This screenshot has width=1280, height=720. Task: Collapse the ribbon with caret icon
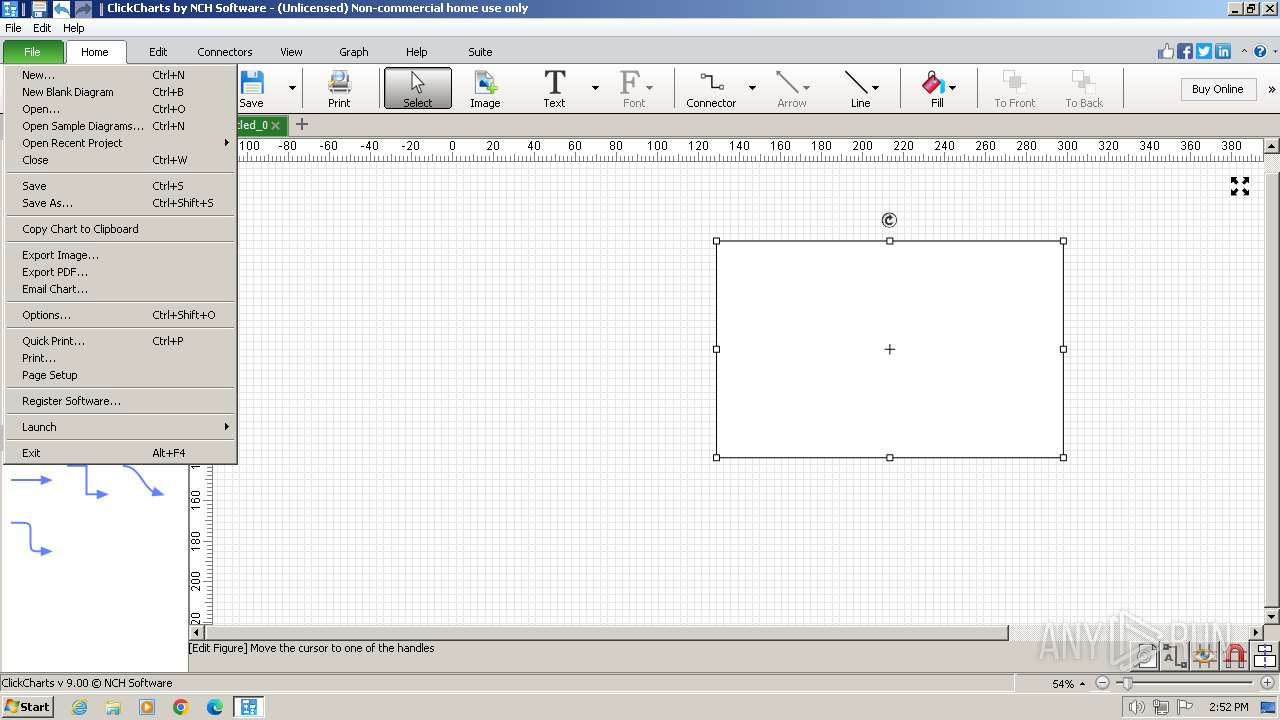click(1245, 52)
